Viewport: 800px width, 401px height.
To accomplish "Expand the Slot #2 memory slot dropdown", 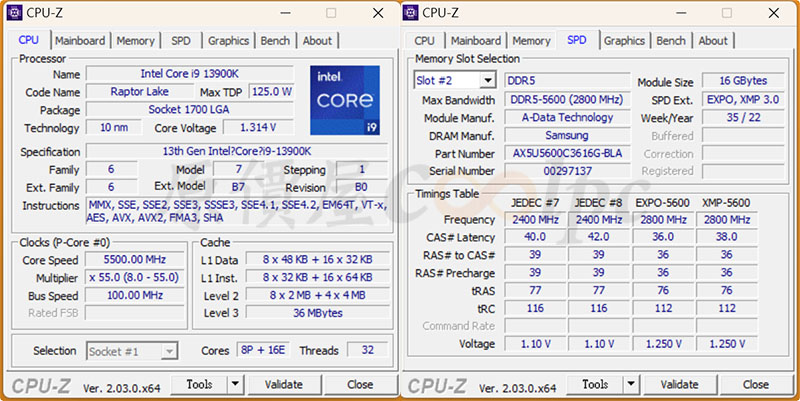I will pyautogui.click(x=488, y=81).
